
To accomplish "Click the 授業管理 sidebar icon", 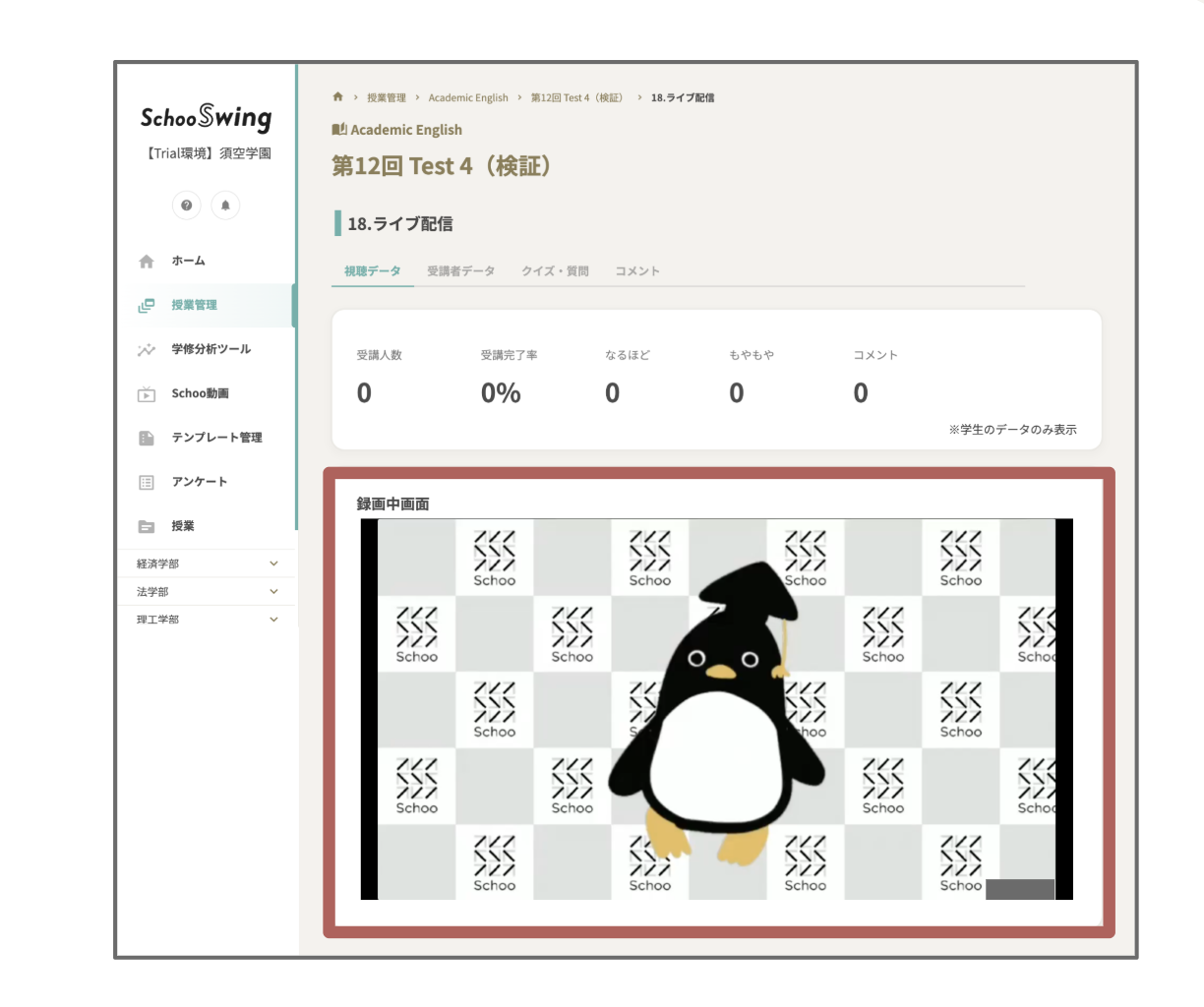I will pyautogui.click(x=147, y=306).
